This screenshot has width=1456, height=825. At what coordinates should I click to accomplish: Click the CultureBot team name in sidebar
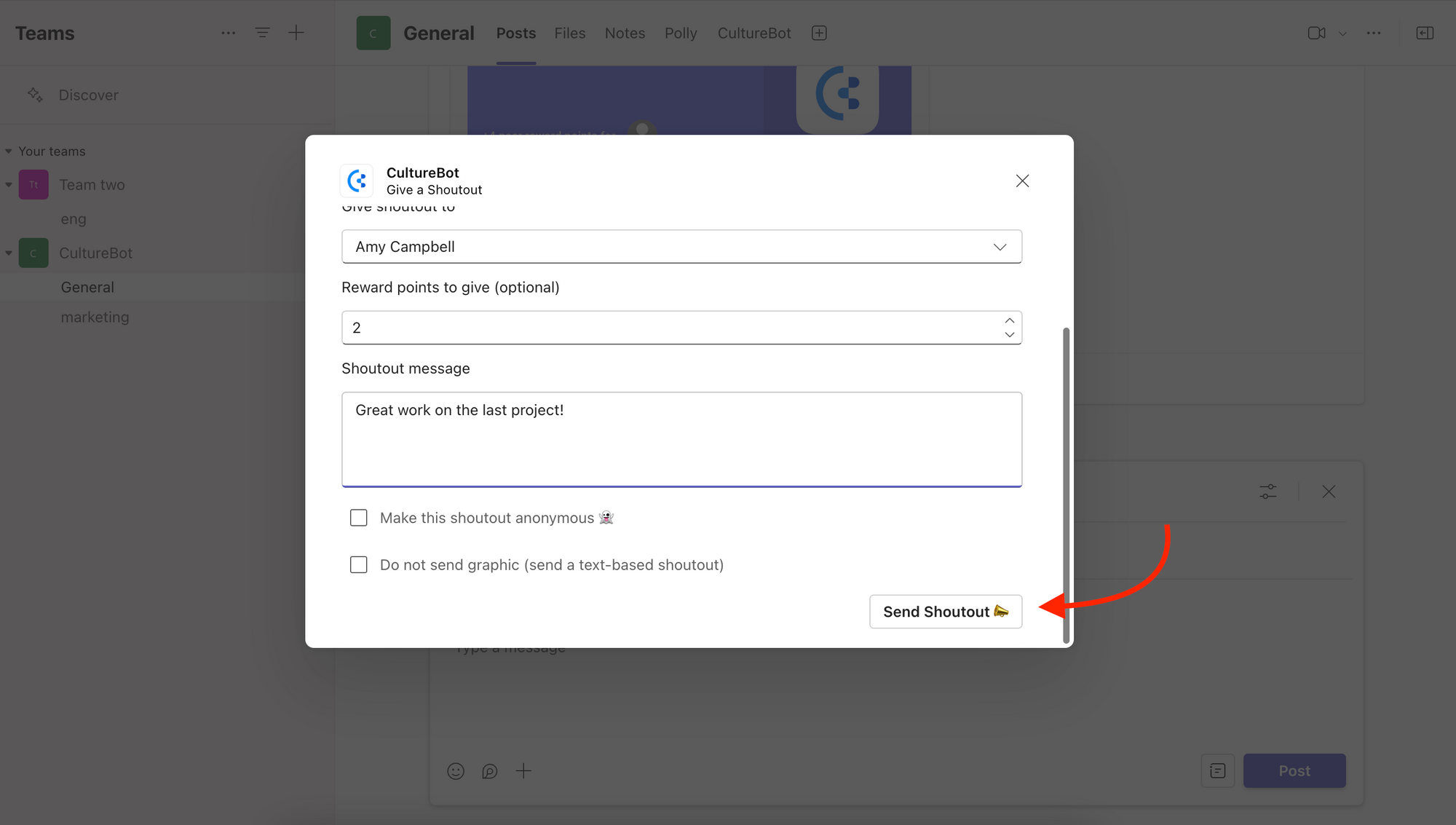(x=95, y=253)
